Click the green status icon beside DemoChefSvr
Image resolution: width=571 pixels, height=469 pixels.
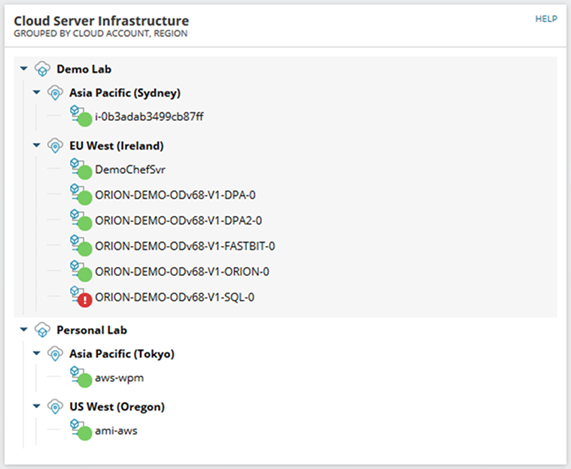[85, 172]
